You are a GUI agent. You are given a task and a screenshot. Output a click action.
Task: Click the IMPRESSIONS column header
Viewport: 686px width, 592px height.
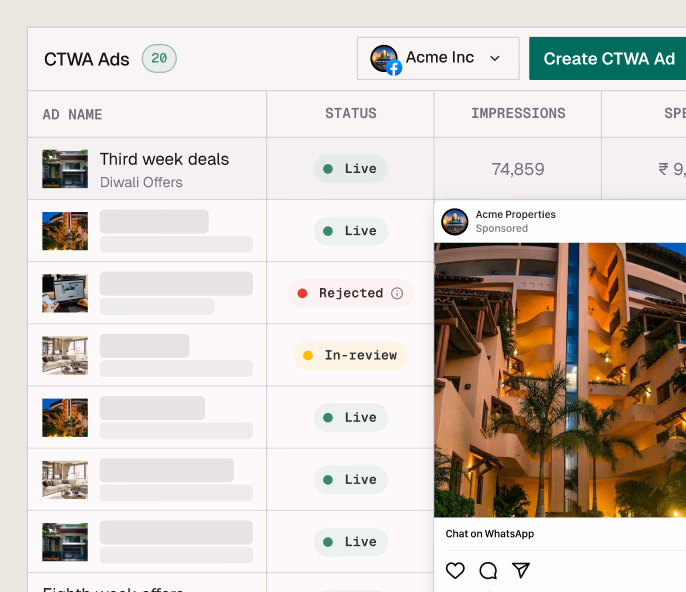pos(518,114)
